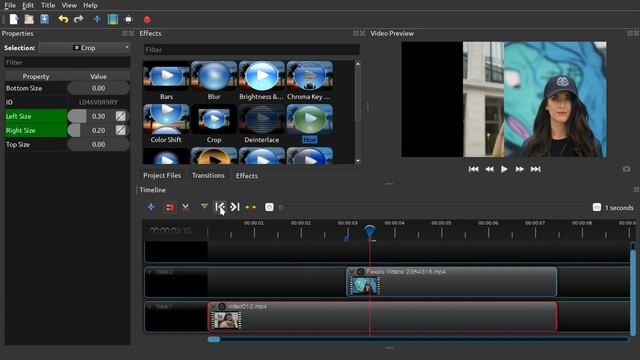This screenshot has width=640, height=360.
Task: Save the project from the toolbar
Action: coord(44,19)
